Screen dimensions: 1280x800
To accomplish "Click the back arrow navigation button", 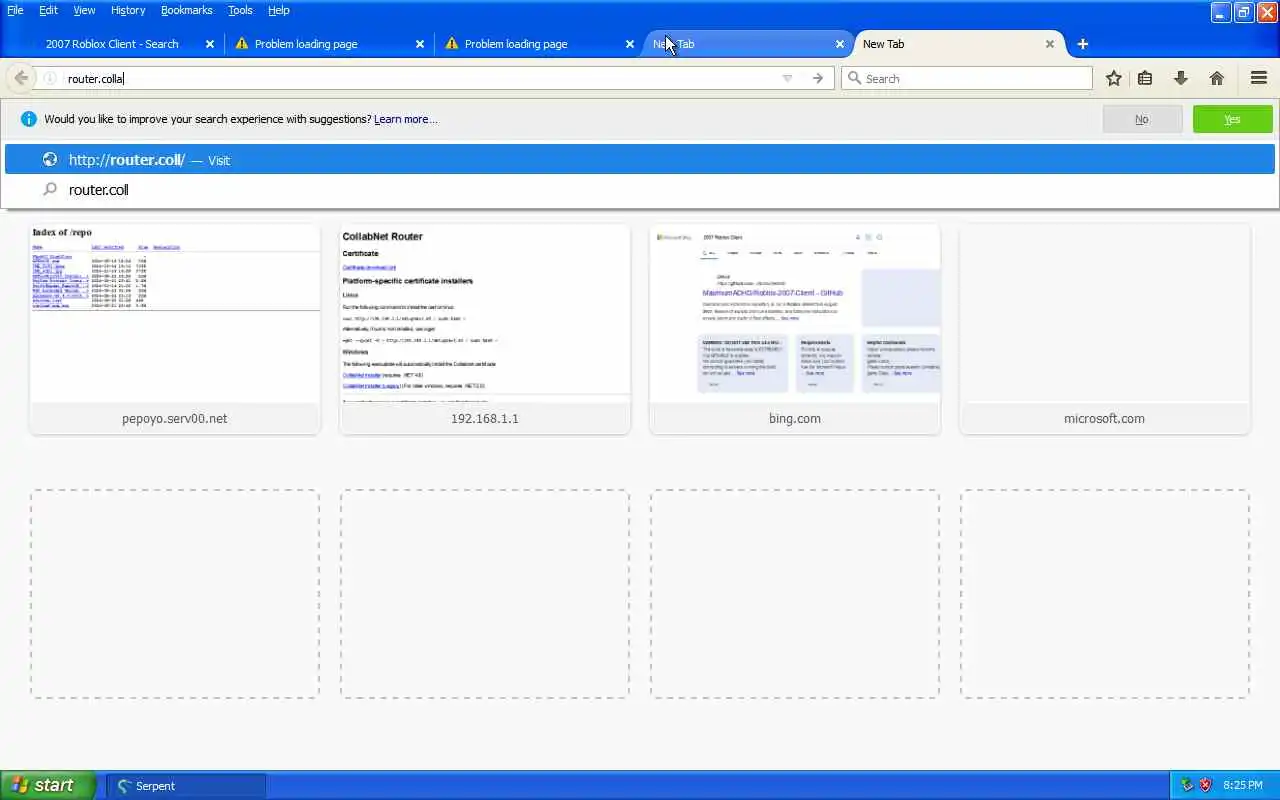I will pos(21,78).
